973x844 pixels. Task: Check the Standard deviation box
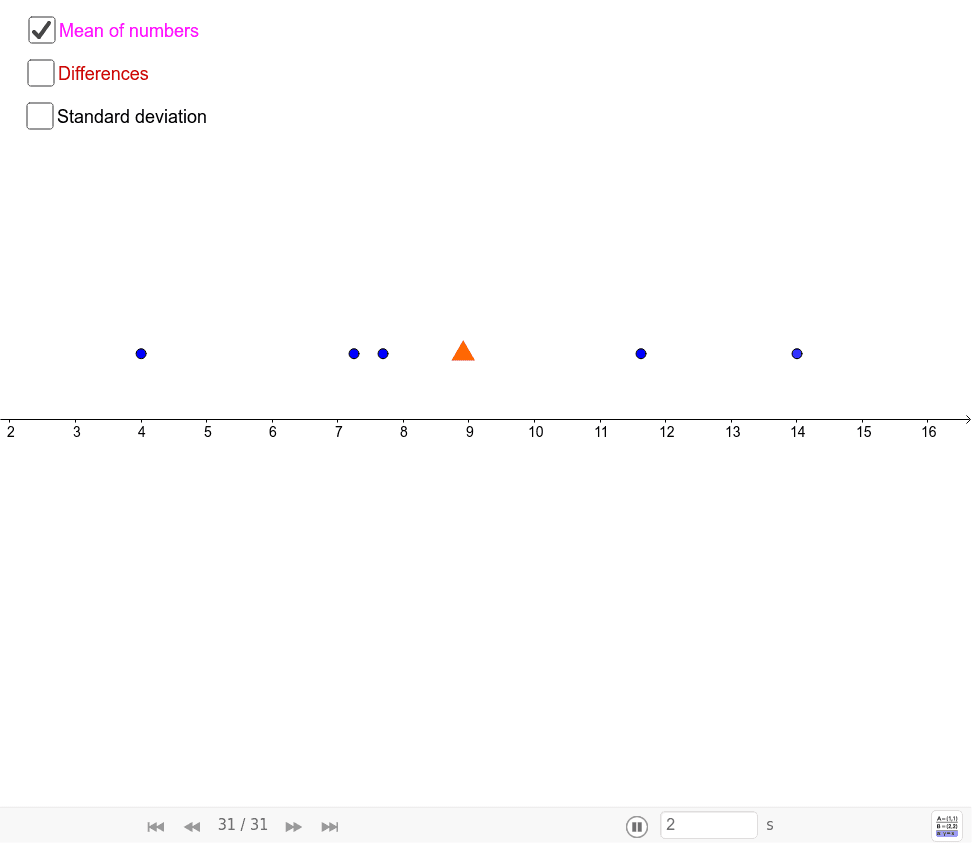click(x=39, y=115)
